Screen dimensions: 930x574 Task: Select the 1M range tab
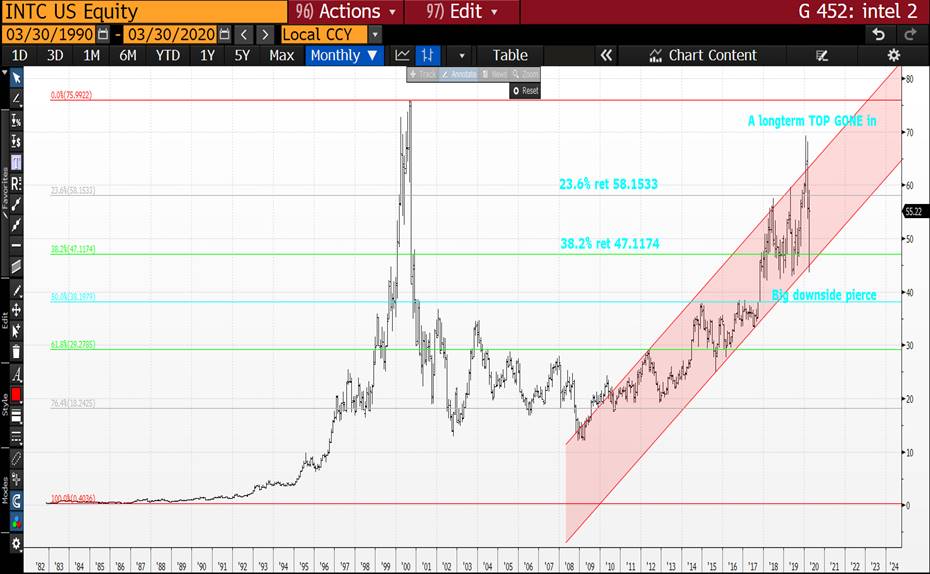pyautogui.click(x=91, y=55)
